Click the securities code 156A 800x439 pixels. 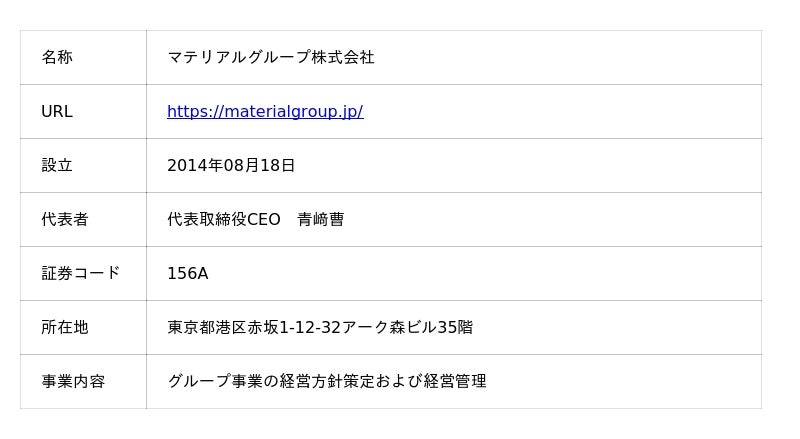[188, 274]
